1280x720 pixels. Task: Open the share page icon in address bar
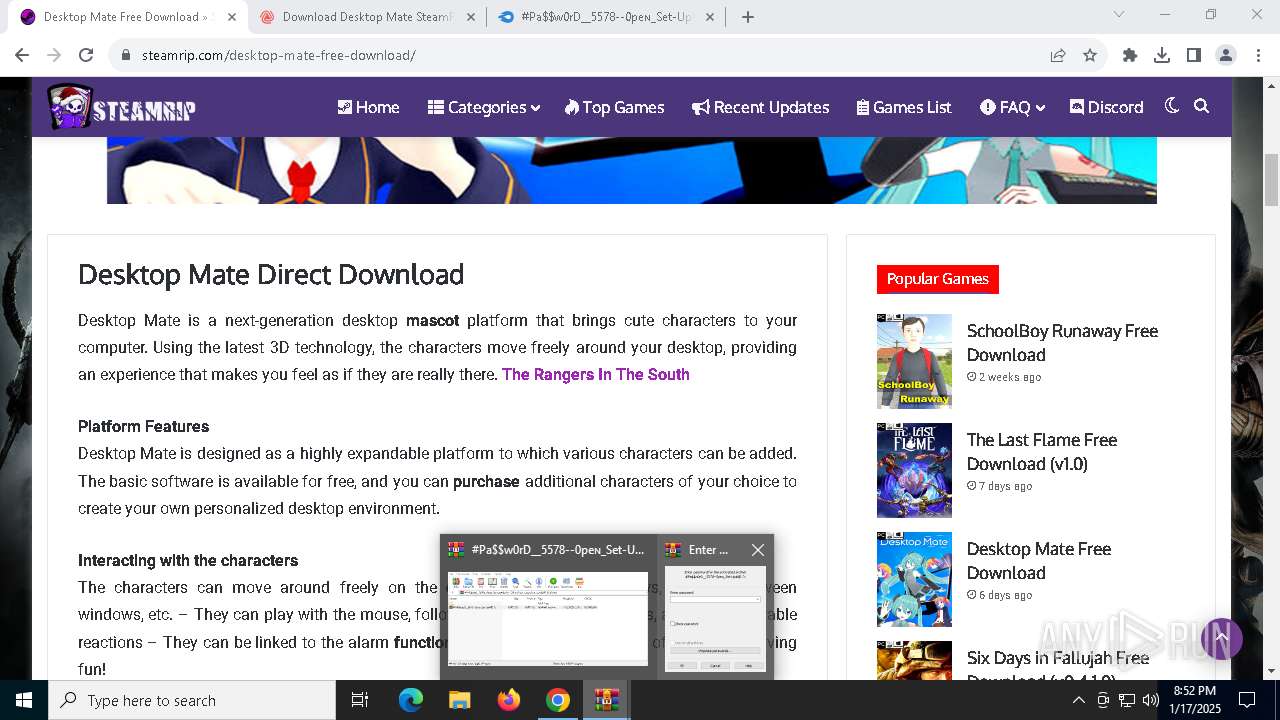click(x=1058, y=56)
